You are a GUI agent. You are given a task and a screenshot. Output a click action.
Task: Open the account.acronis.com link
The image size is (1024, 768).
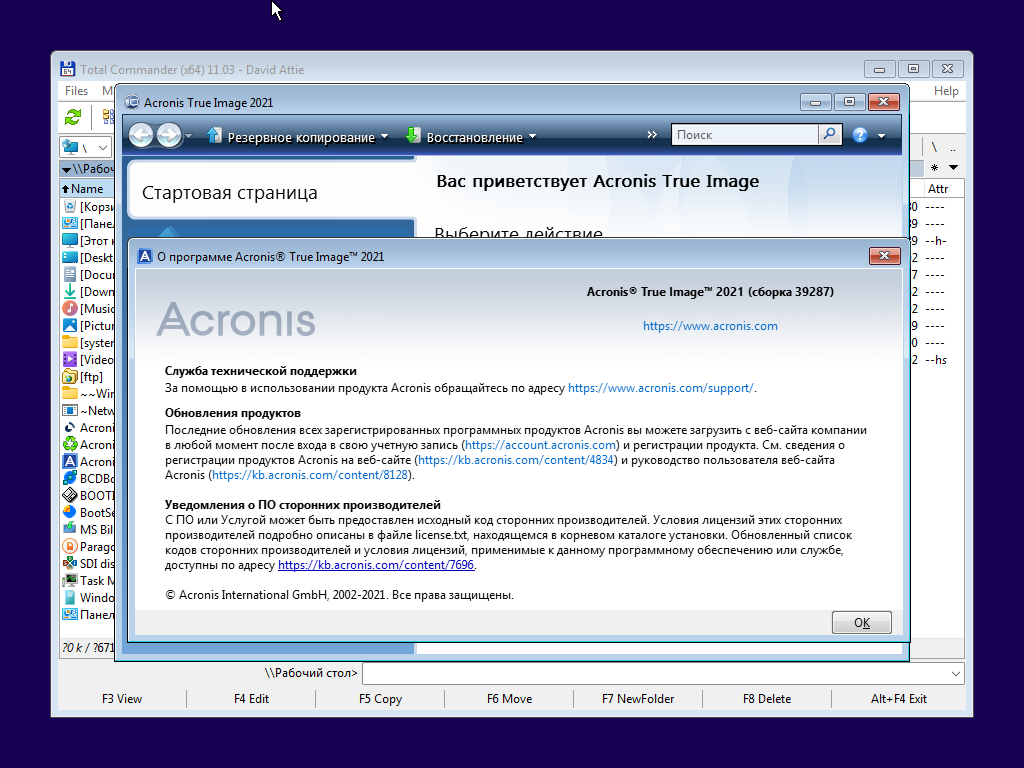click(541, 445)
